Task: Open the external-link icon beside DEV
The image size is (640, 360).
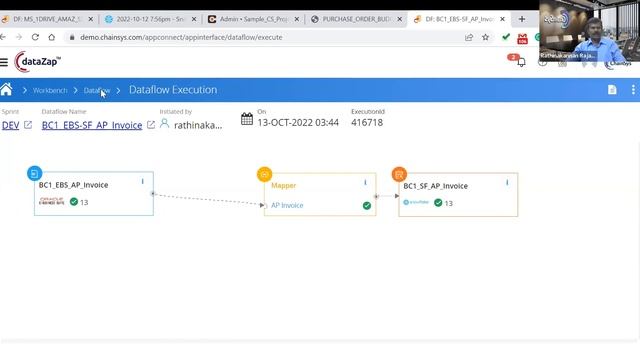Action: [x=28, y=125]
